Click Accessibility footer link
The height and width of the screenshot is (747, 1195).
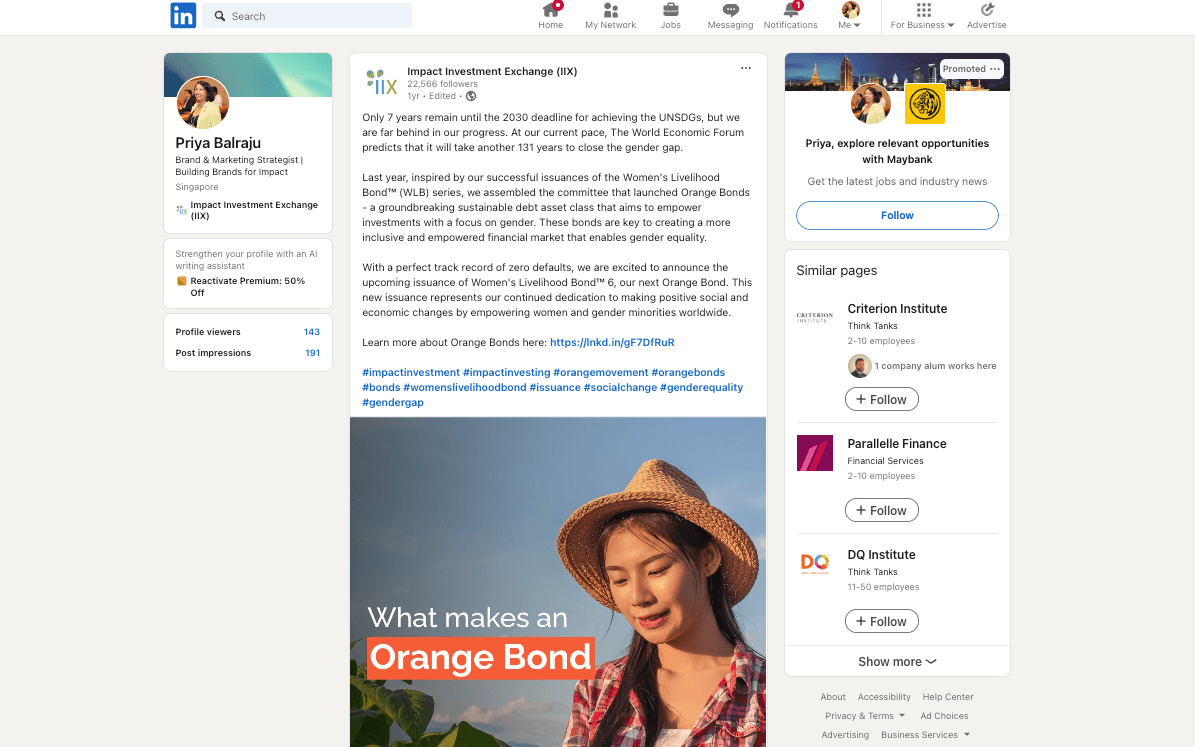point(884,697)
